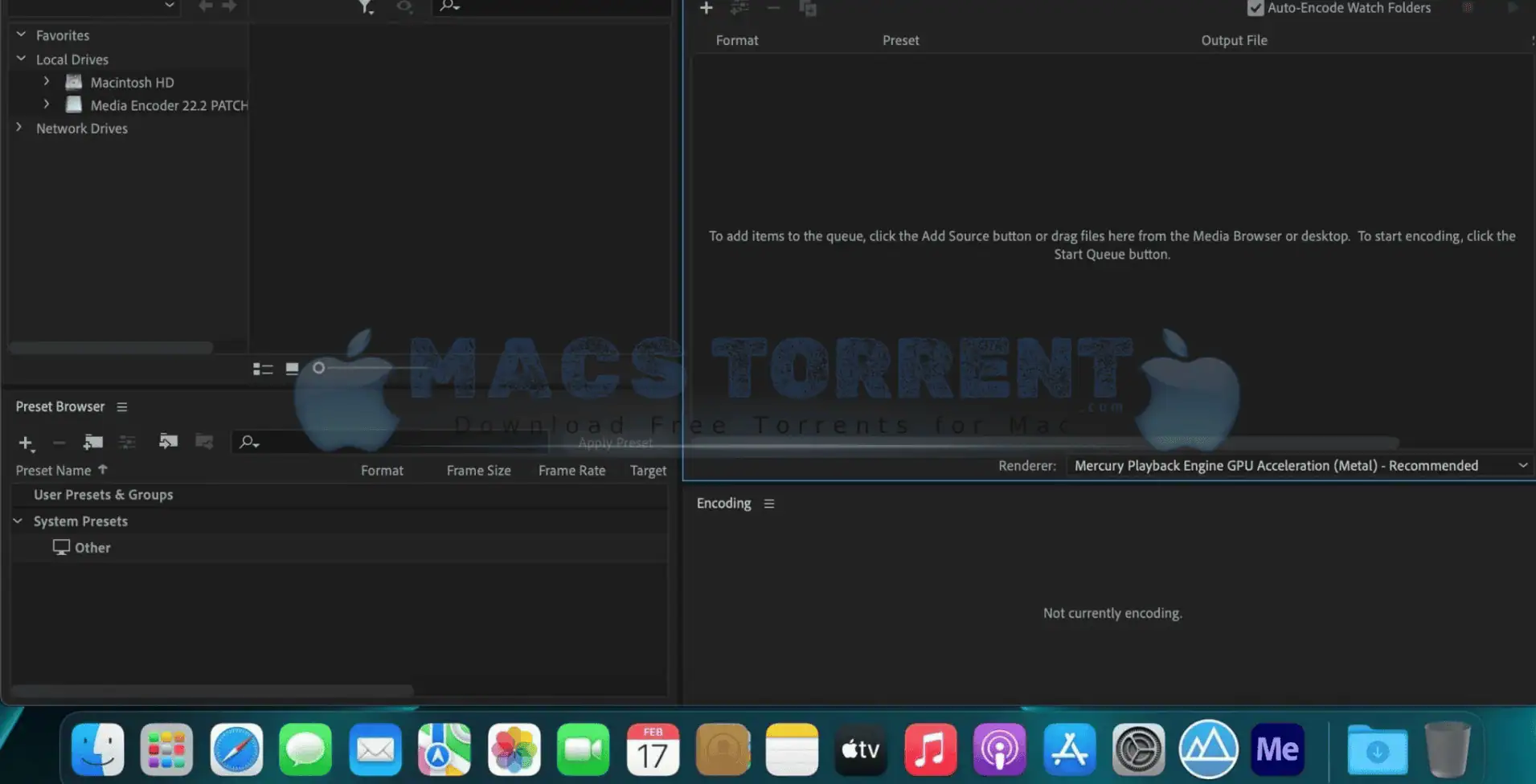This screenshot has width=1536, height=784.
Task: Click the Output File column header
Action: [1234, 40]
